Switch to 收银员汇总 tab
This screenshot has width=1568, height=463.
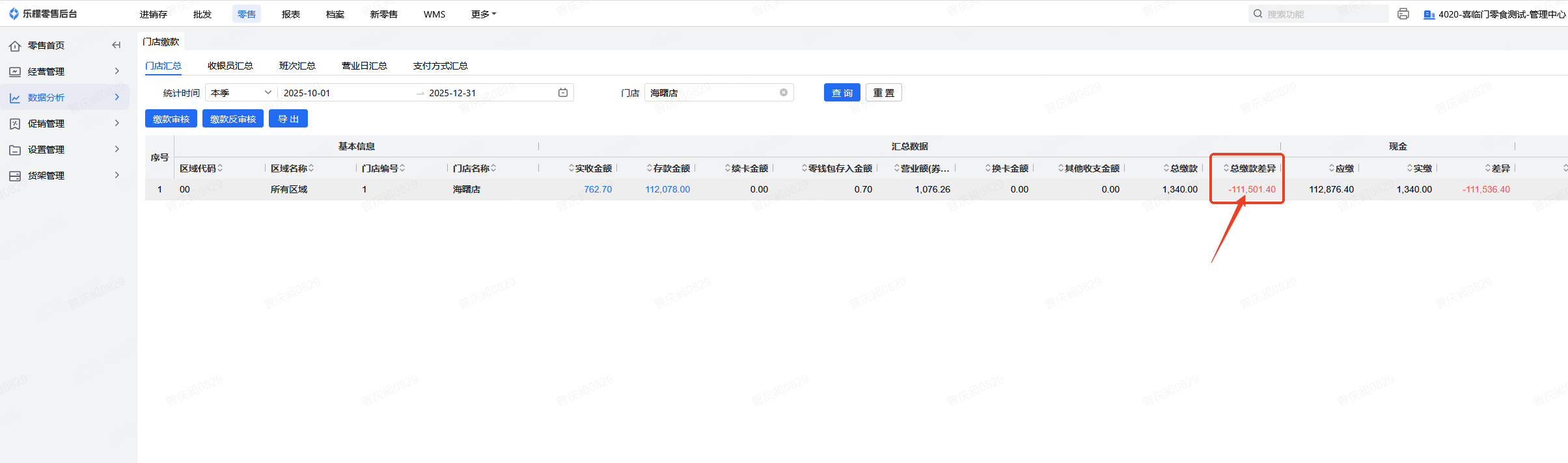coord(230,66)
